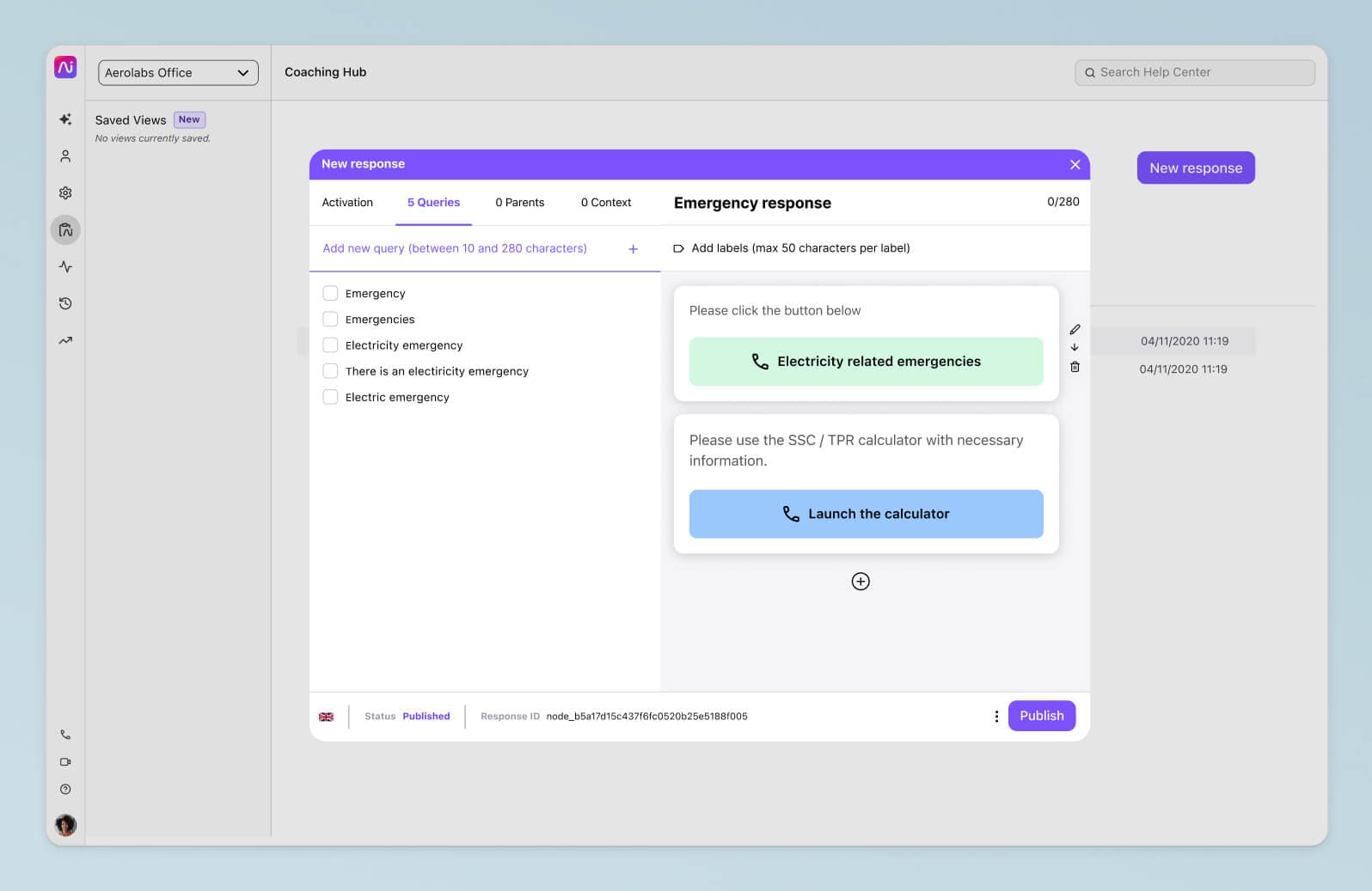Click the Response ID node value
The image size is (1372, 891).
(x=646, y=717)
